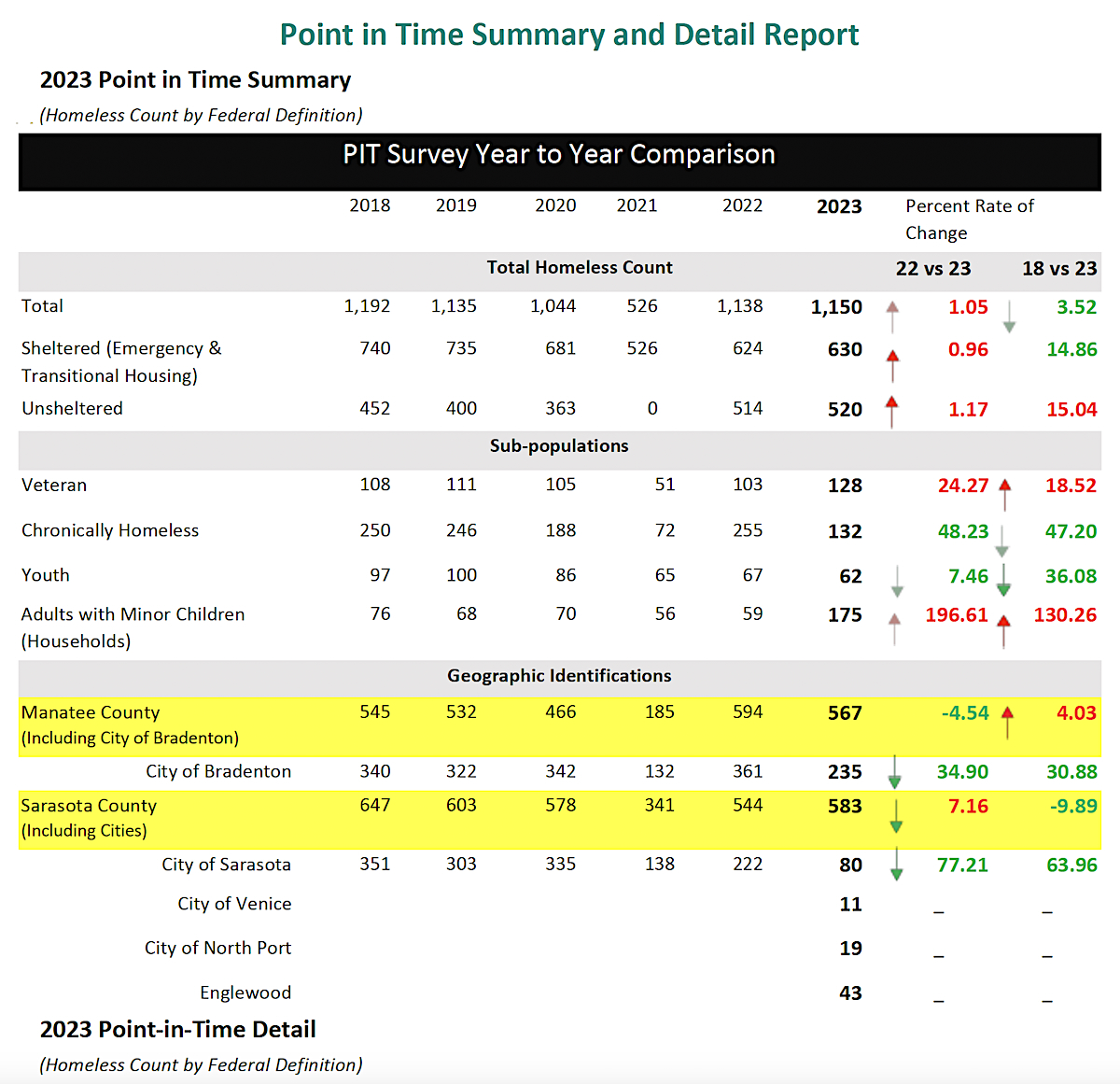Click the green down arrow beside Total's 3.52
Screen dimensions: 1120x1084
1009,317
